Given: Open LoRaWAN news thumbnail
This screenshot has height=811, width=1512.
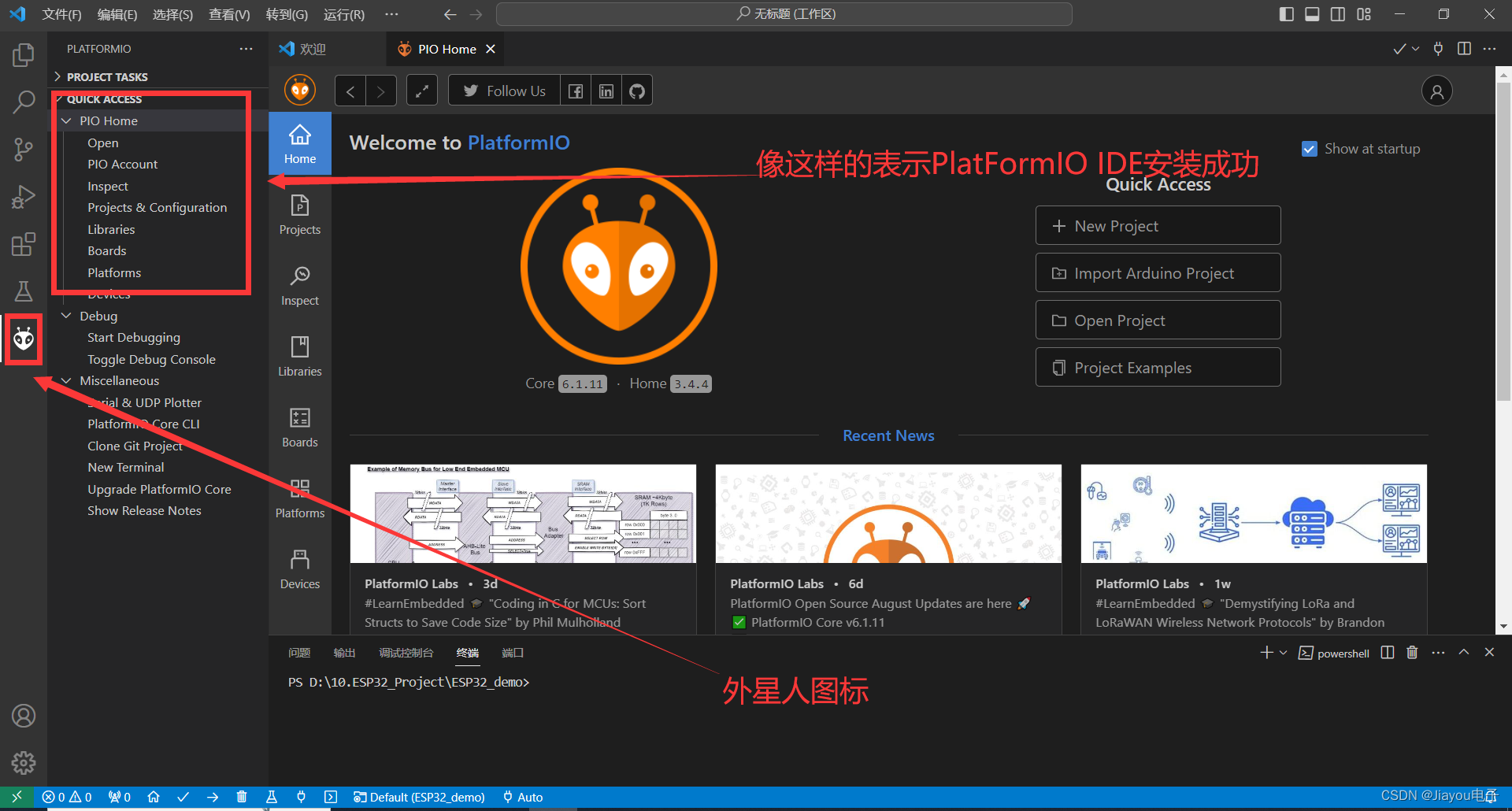Looking at the screenshot, I should 1254,513.
